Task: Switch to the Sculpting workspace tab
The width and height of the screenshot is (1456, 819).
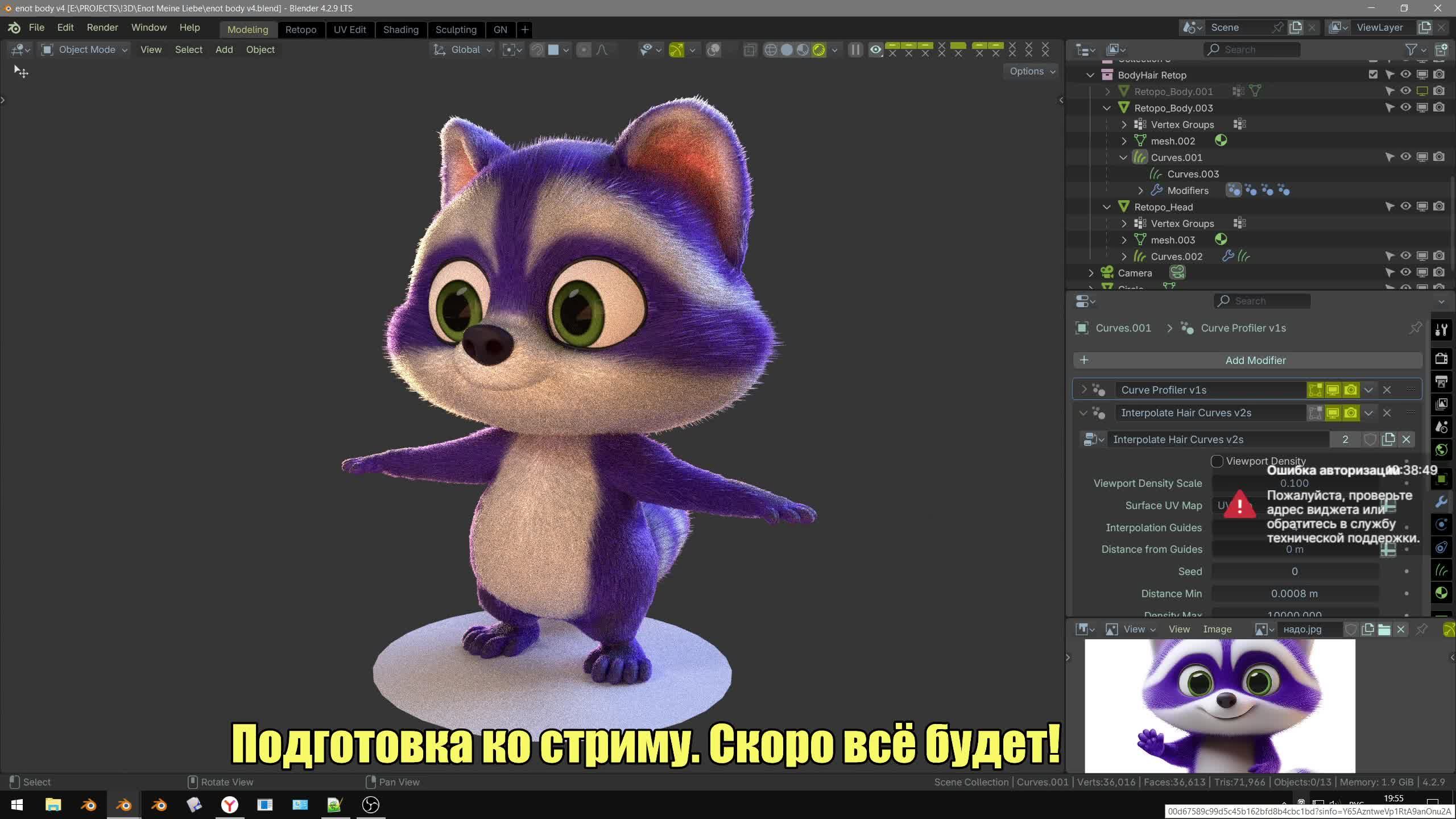Action: pos(456,30)
